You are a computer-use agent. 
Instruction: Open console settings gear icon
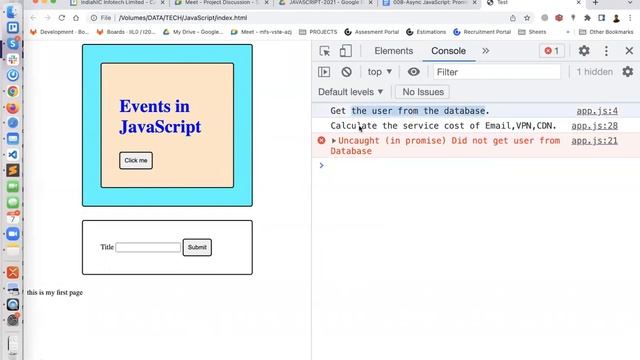pos(627,71)
